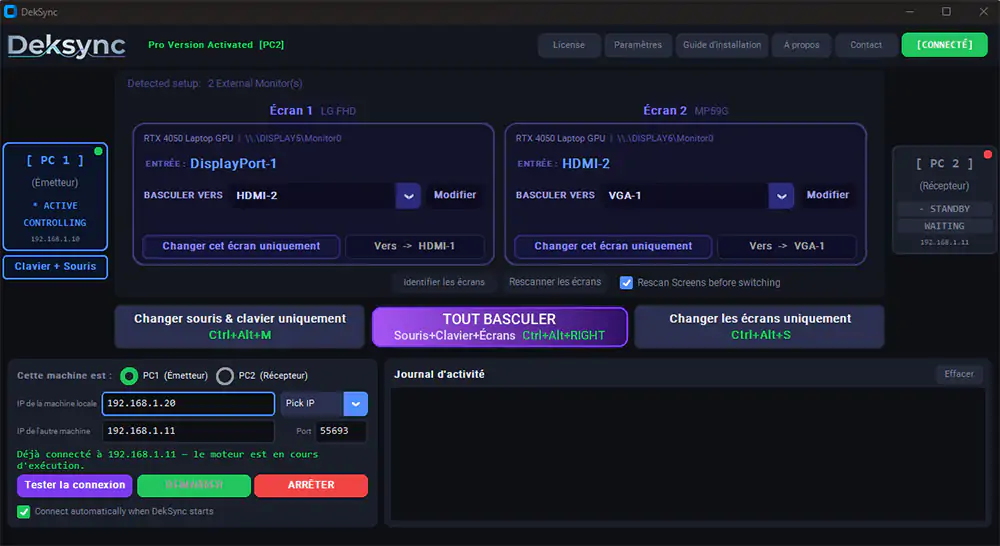Open Paramètres

(x=638, y=45)
